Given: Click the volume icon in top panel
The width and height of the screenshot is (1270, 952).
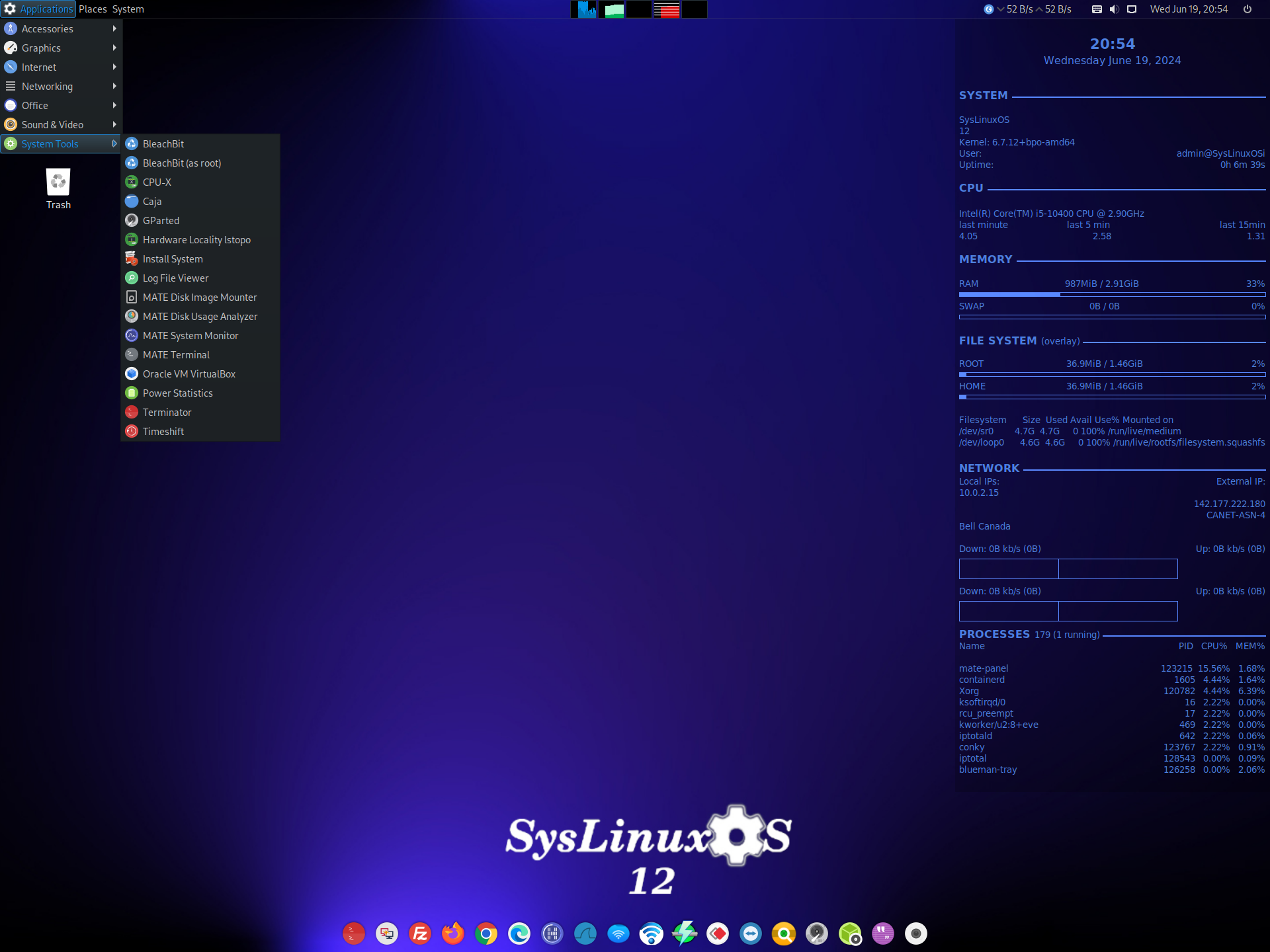Looking at the screenshot, I should 1114,9.
